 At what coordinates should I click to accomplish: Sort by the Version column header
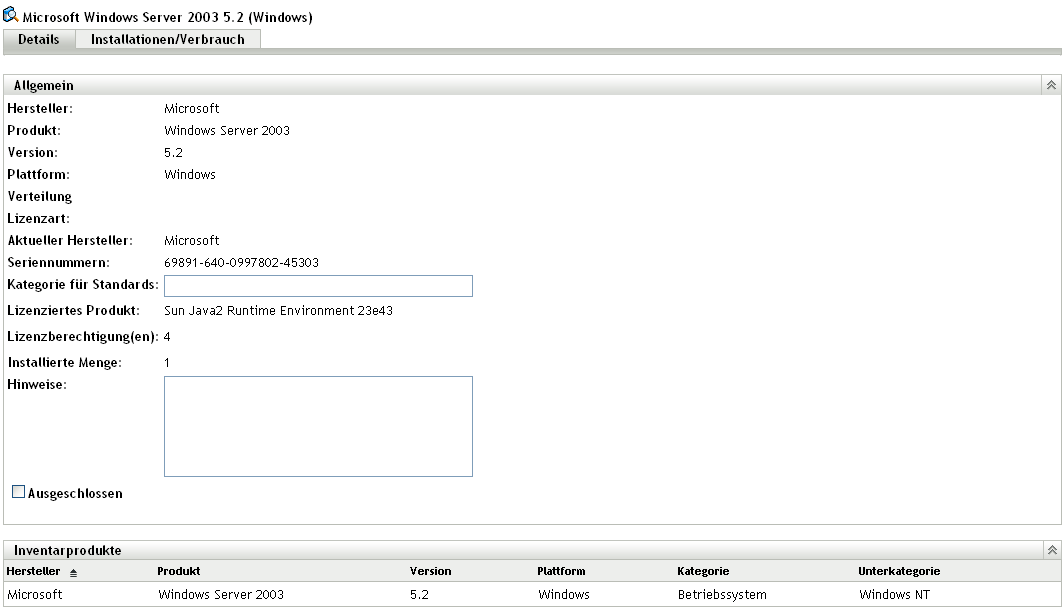pyautogui.click(x=430, y=571)
